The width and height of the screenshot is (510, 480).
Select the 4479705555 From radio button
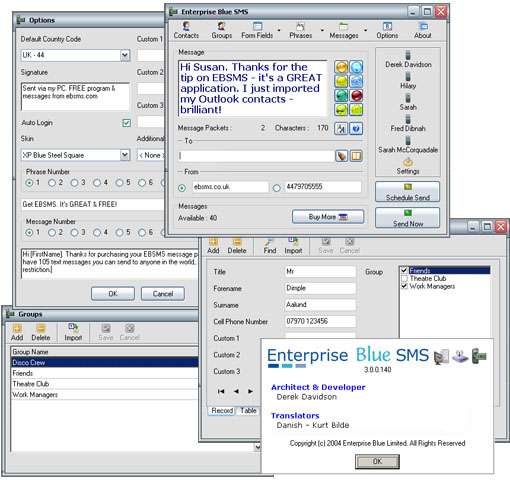(277, 188)
